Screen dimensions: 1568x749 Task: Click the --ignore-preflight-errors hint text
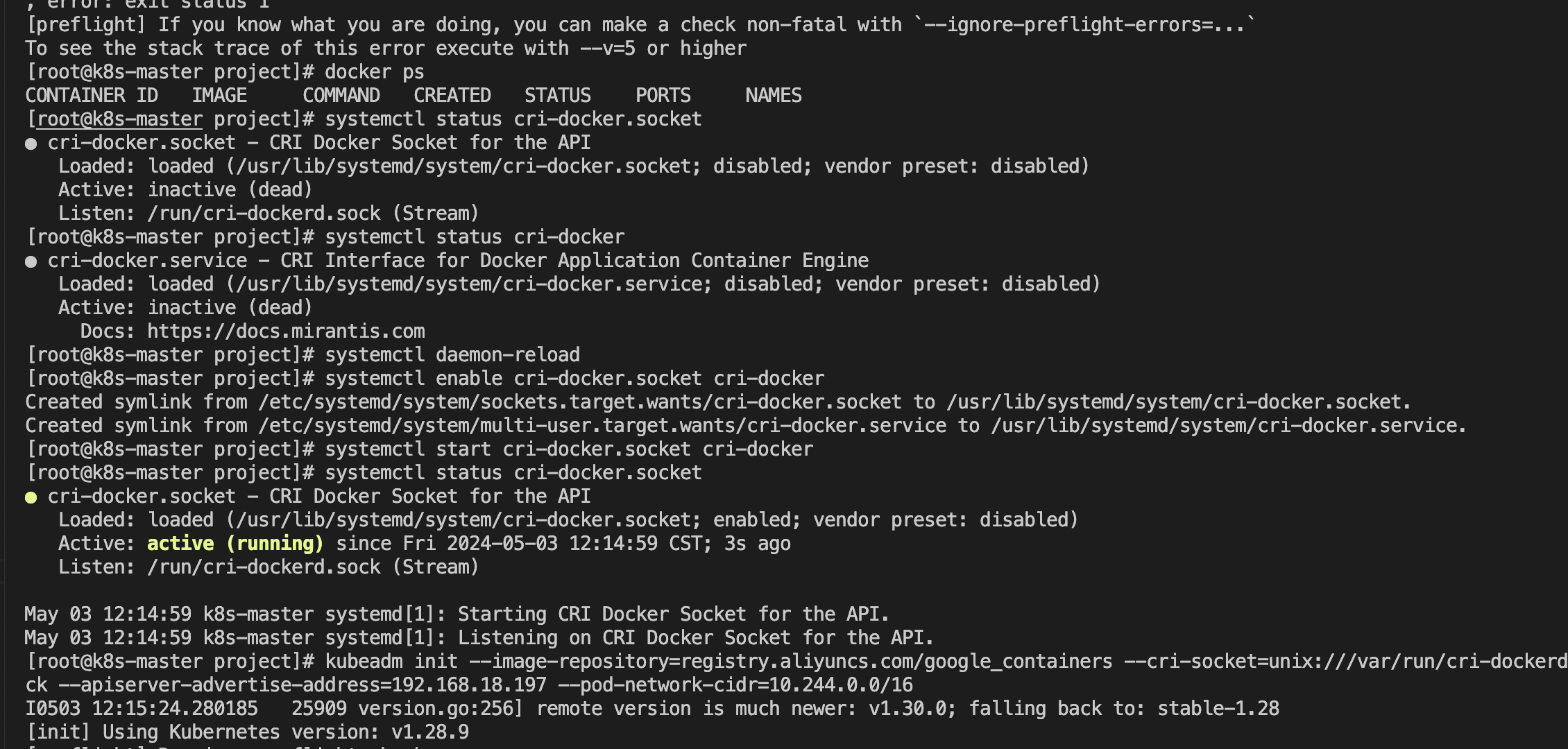(1085, 24)
